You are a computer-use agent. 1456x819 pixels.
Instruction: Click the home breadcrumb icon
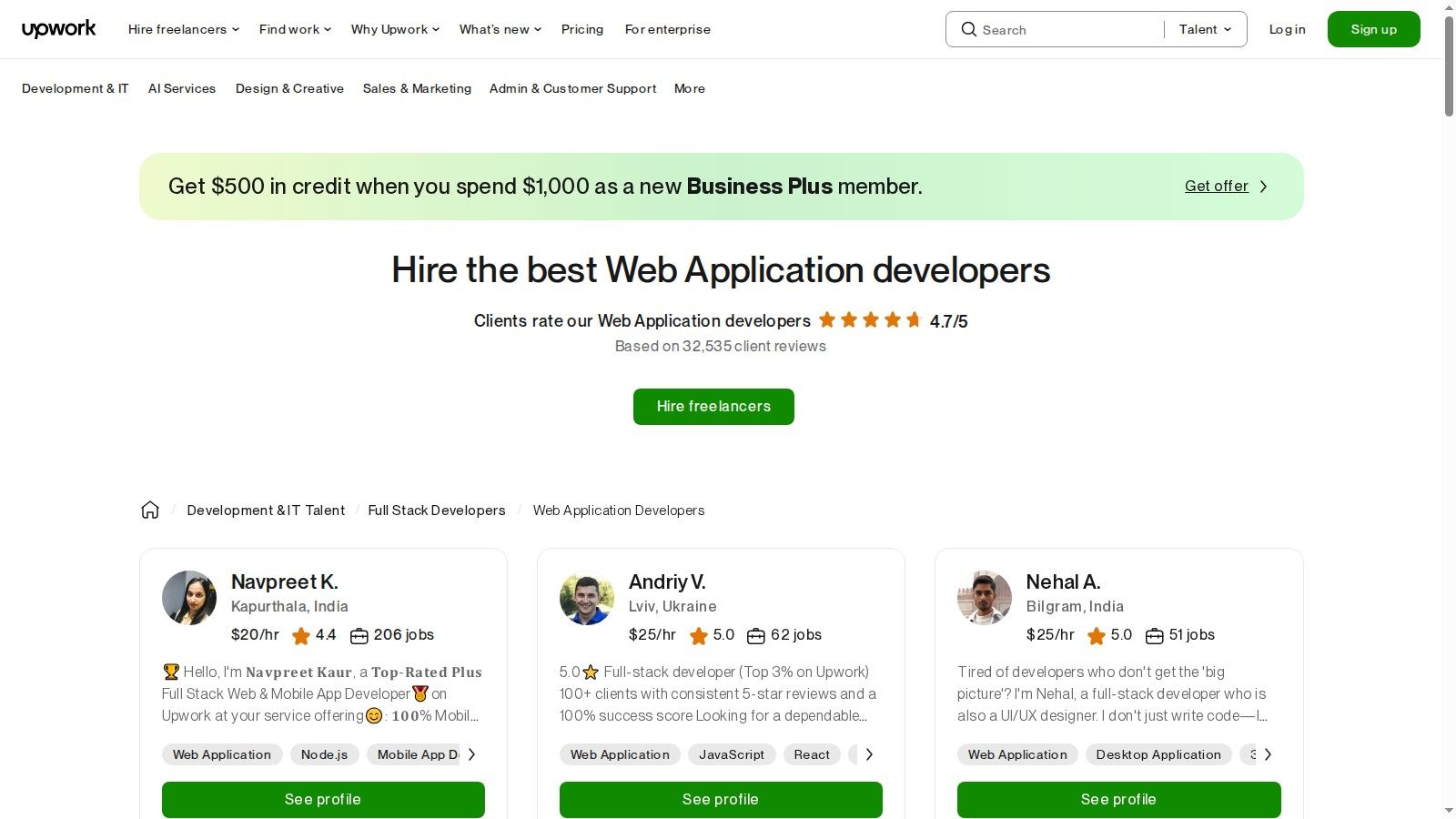tap(150, 510)
